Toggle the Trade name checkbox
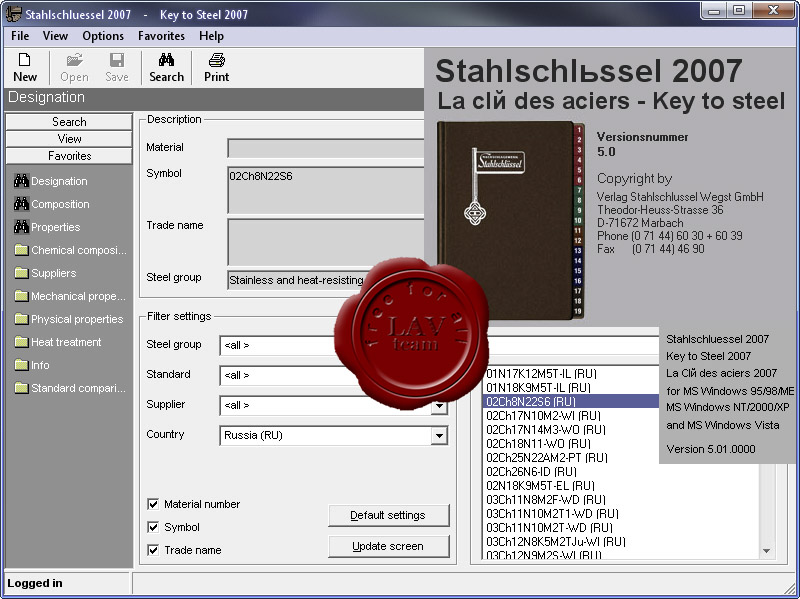This screenshot has height=599, width=800. tap(153, 550)
